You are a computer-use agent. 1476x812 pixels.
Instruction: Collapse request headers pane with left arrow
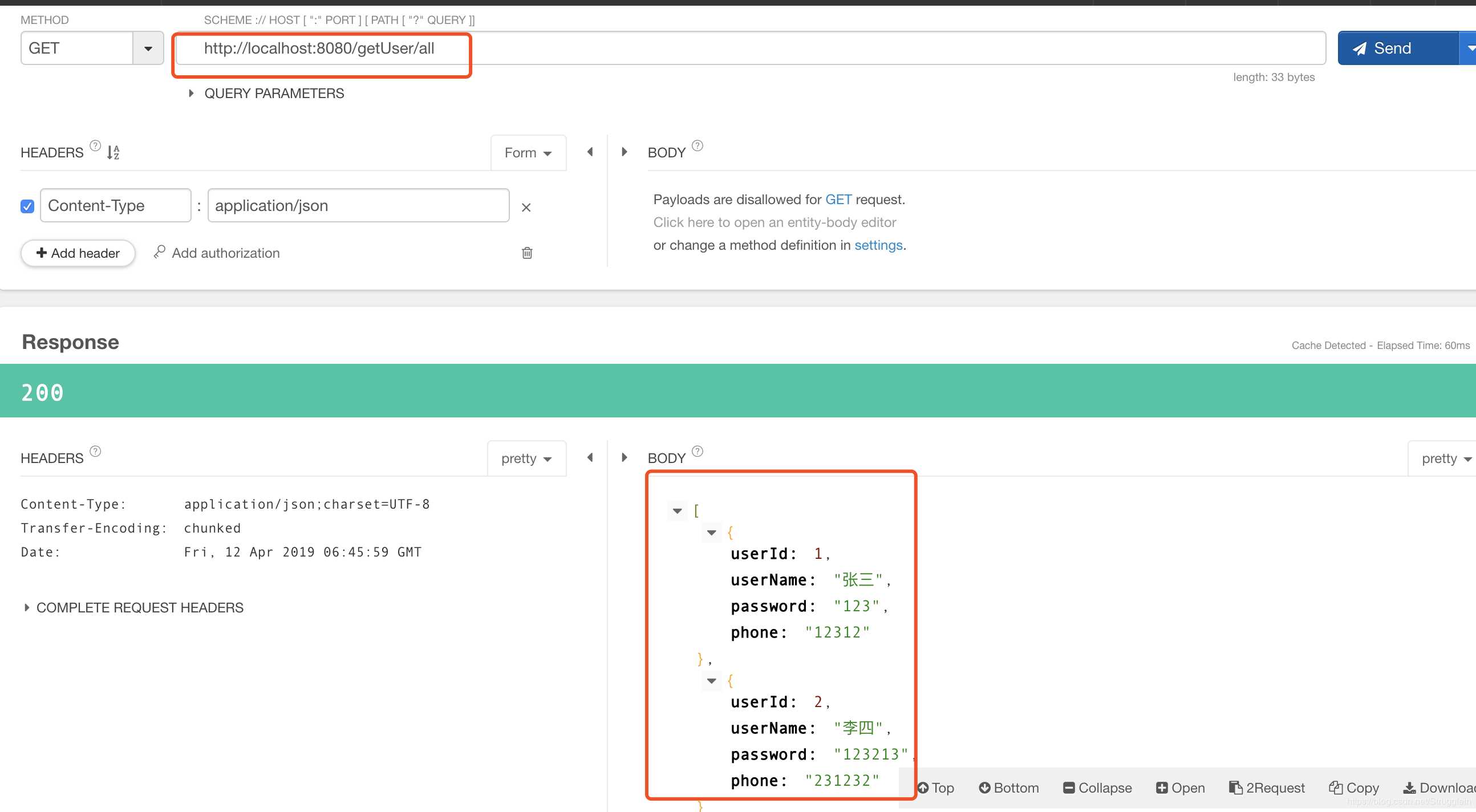[x=590, y=152]
